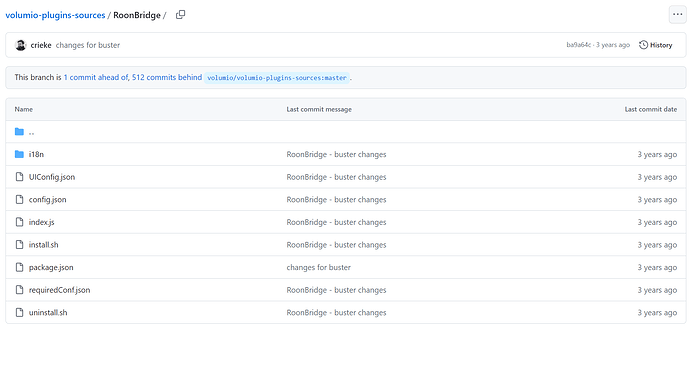
Task: Open the uninstall.sh row's commit message
Action: [336, 312]
